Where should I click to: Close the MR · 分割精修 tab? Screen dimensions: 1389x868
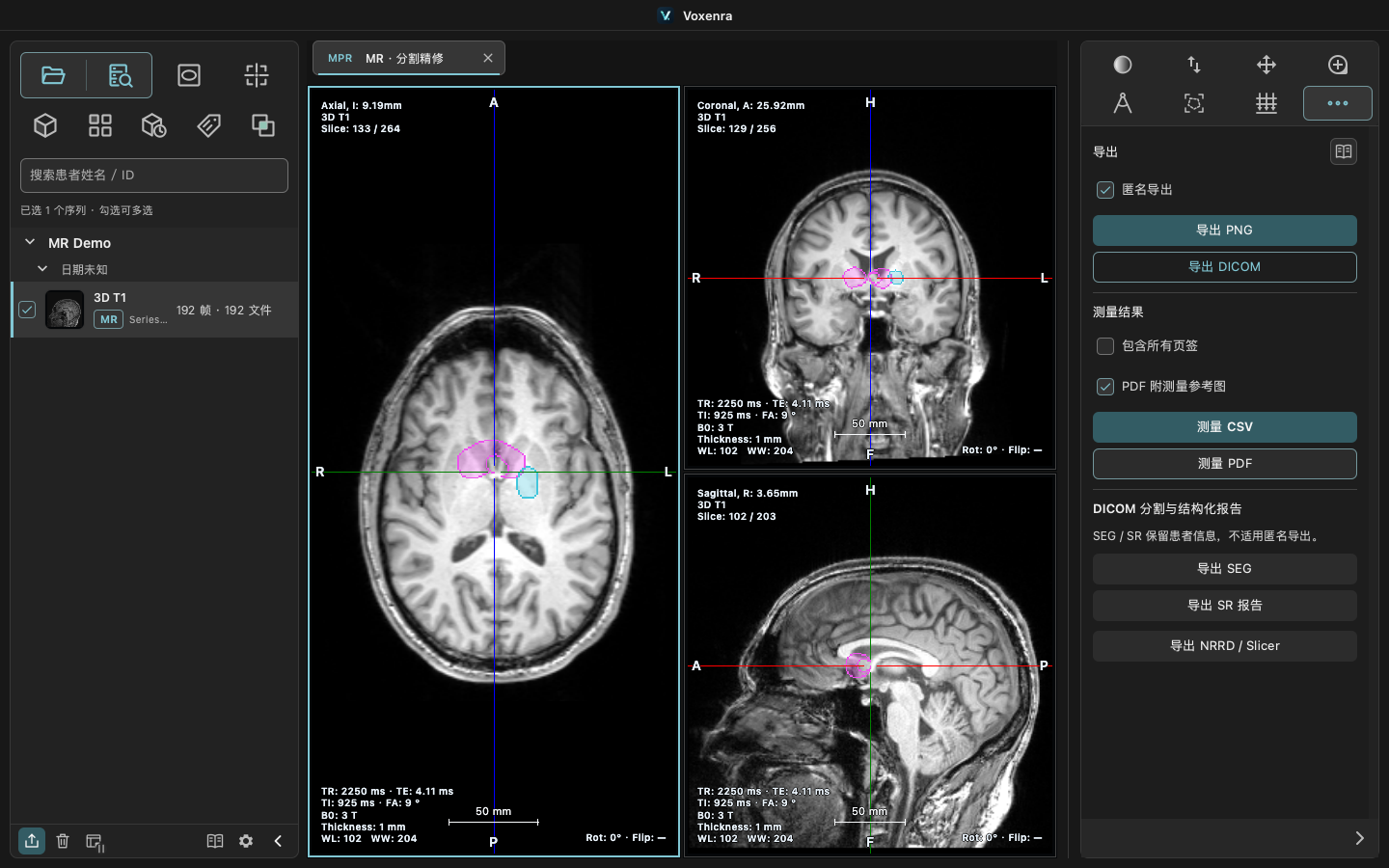tap(488, 58)
